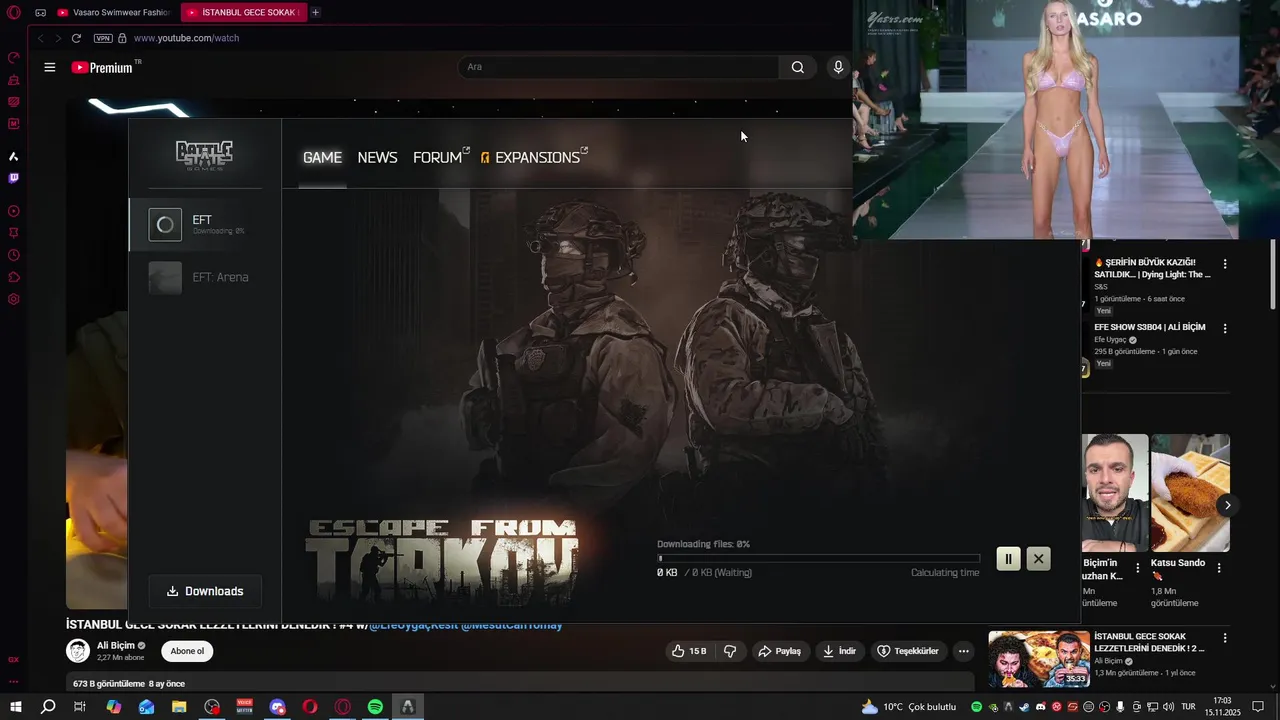Like the video with thumbs up

click(689, 651)
